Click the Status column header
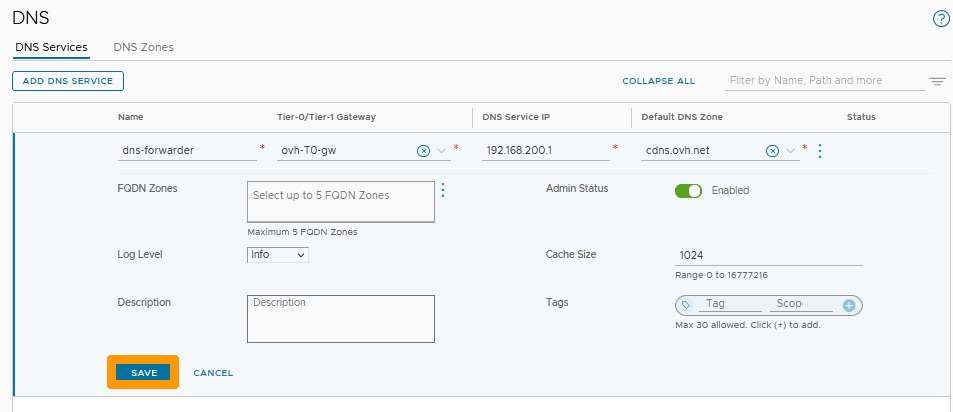Screen dimensions: 953x412 pyautogui.click(x=861, y=117)
